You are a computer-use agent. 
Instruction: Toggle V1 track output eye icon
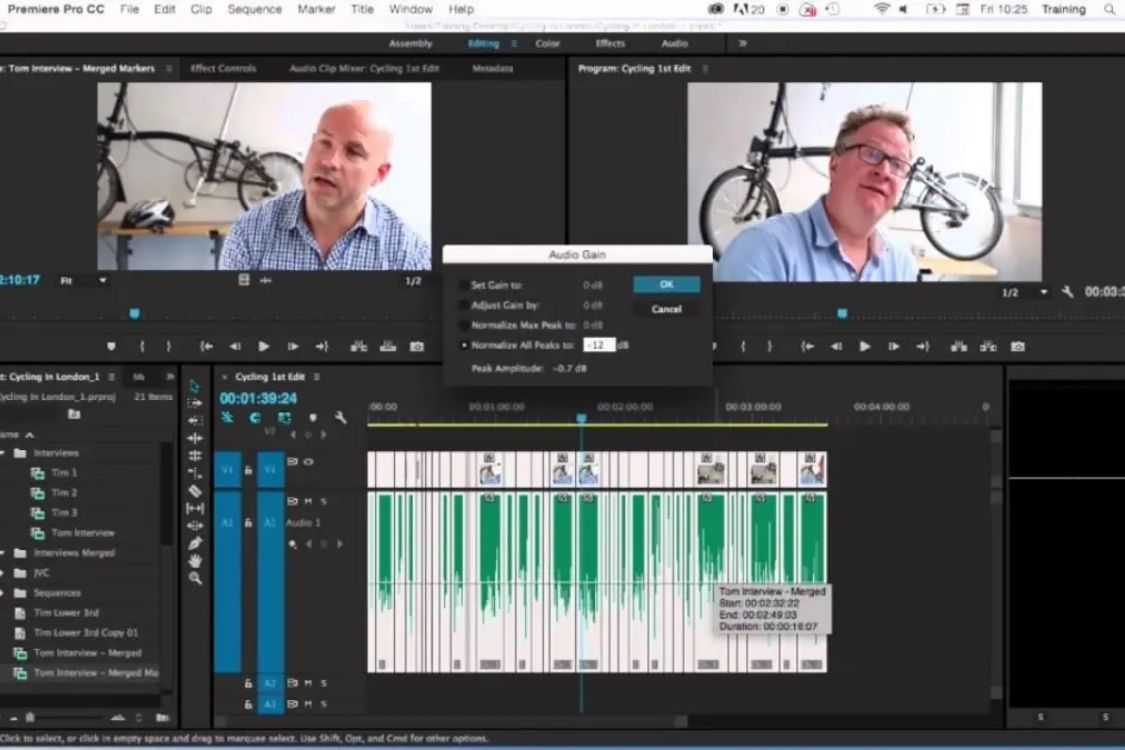tap(308, 462)
